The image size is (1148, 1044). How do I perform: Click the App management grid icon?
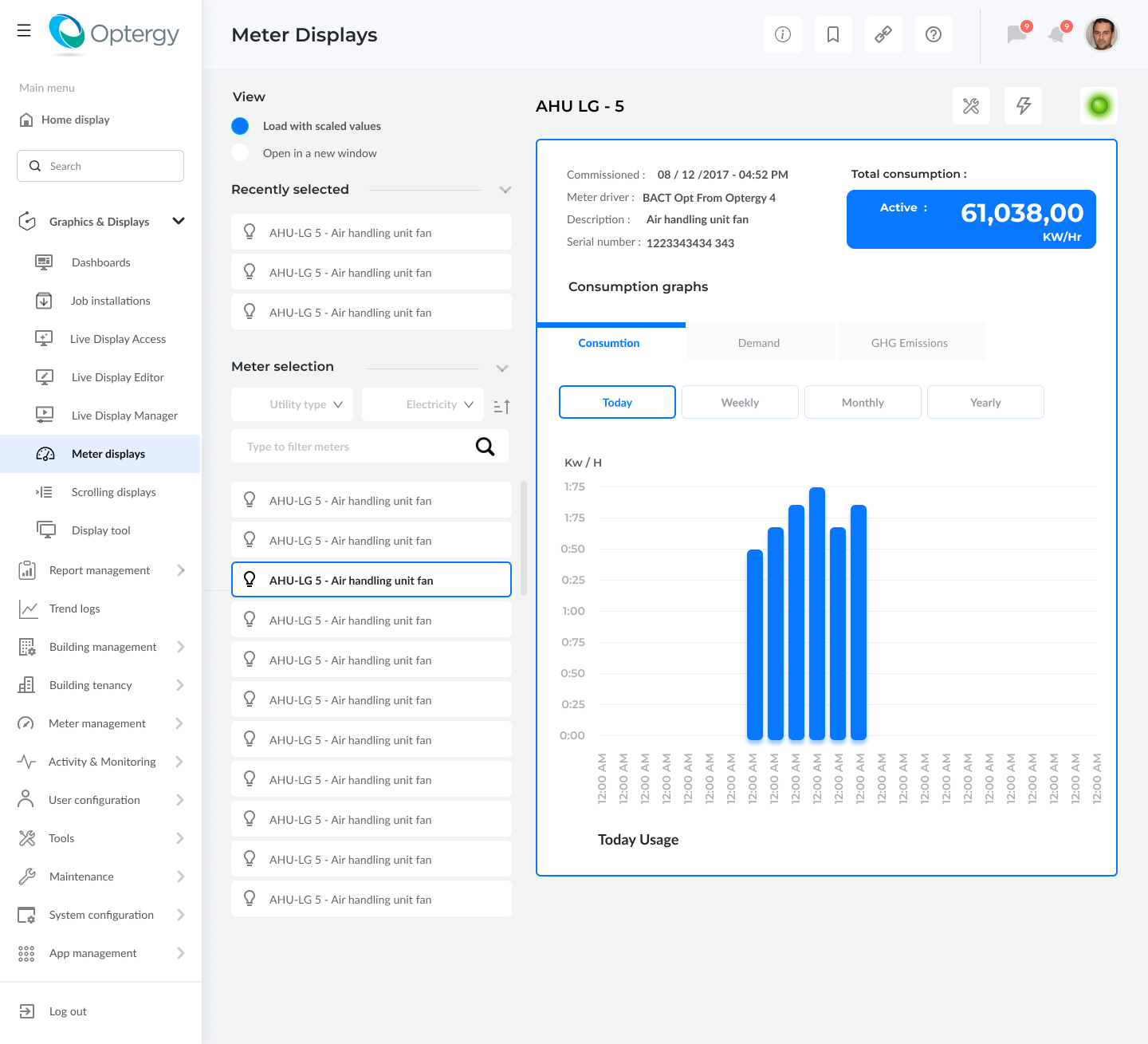[x=26, y=953]
